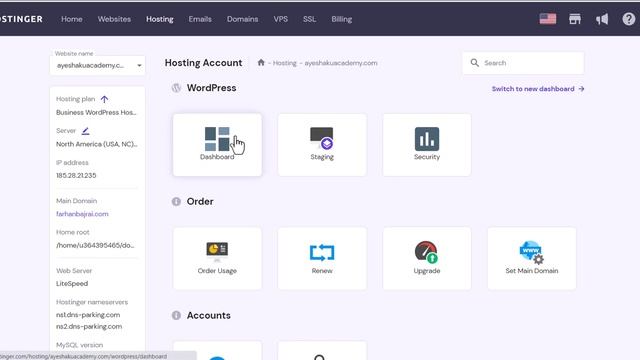640x360 pixels.
Task: Click Switch to new dashboard link
Action: [x=538, y=89]
